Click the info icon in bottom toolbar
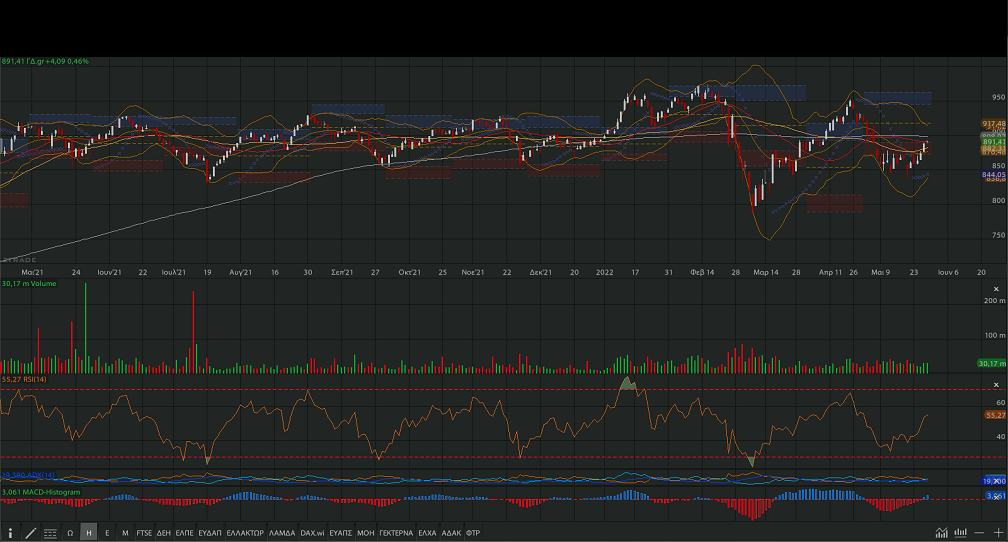 [10, 533]
